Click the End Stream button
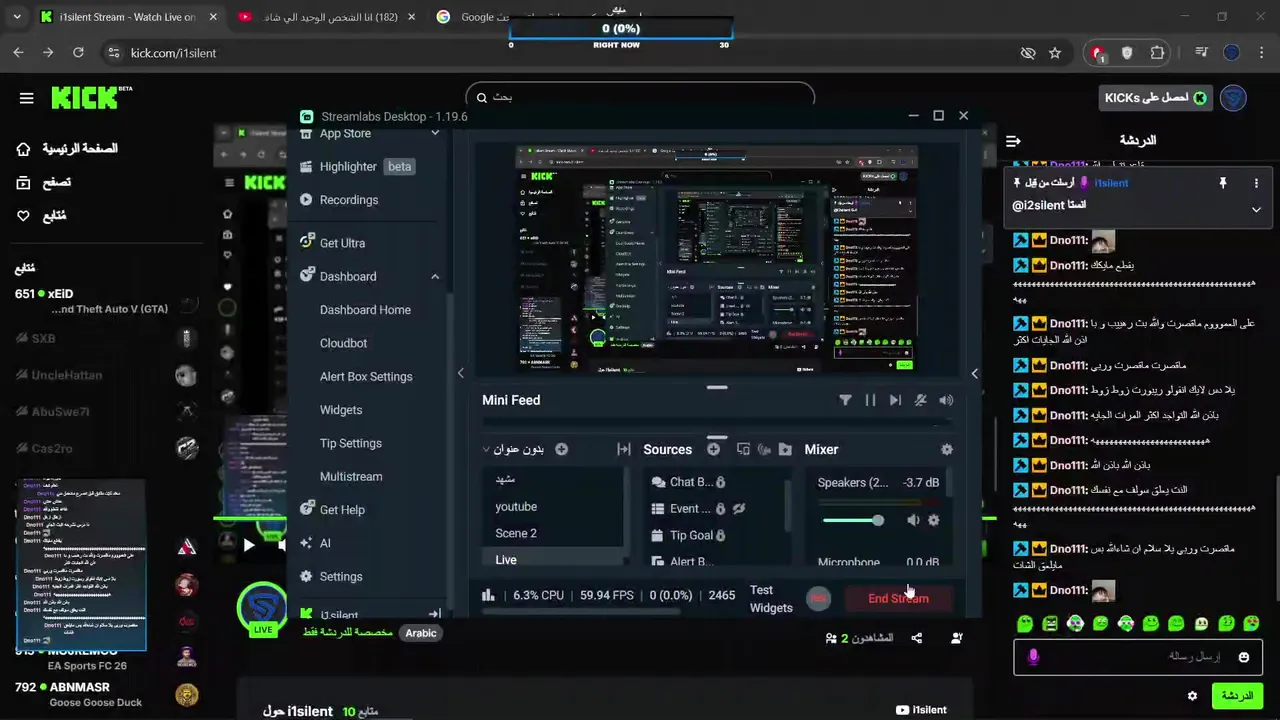 (898, 598)
